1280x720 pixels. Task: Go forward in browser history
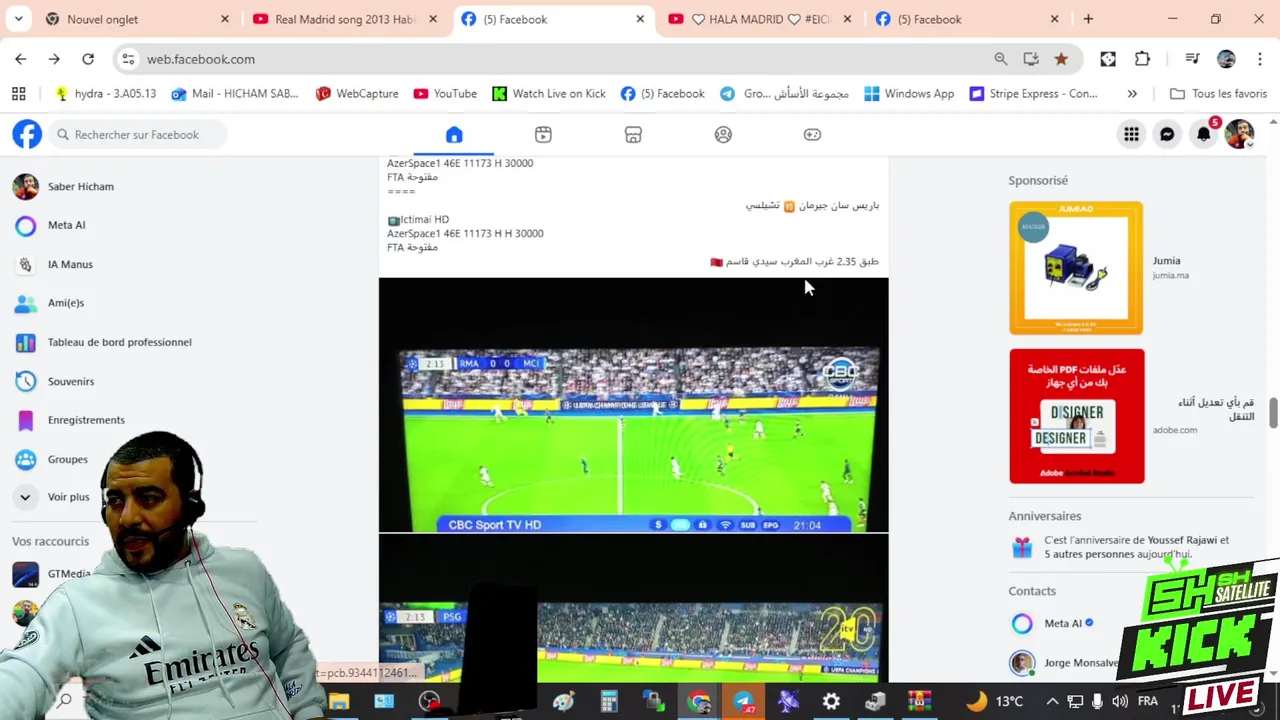coord(54,59)
